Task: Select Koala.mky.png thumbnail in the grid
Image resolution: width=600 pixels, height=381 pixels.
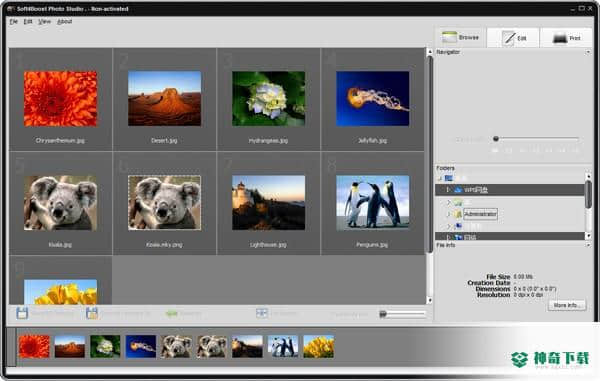Action: point(165,203)
